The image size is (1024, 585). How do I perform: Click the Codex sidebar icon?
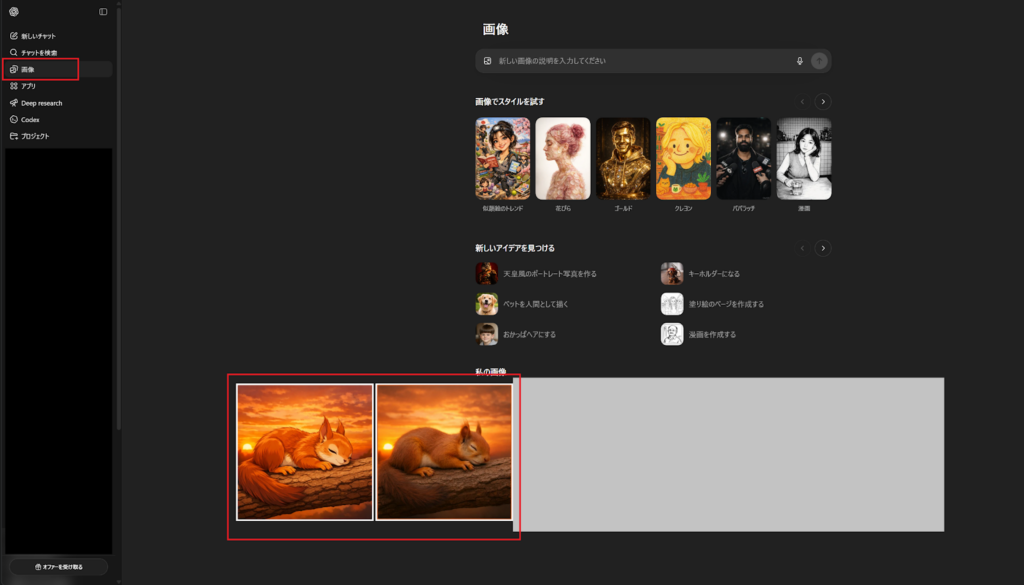(x=13, y=119)
